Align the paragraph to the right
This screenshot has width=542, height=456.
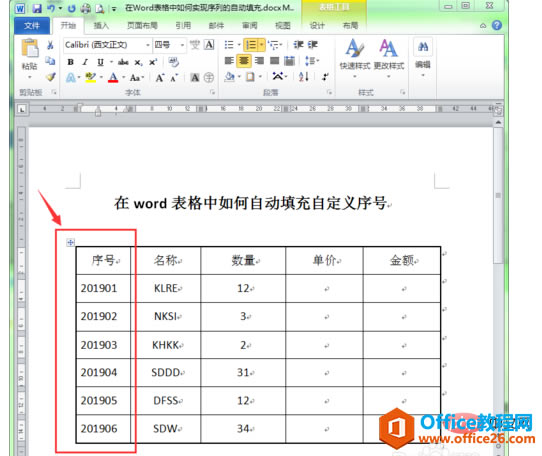point(259,61)
